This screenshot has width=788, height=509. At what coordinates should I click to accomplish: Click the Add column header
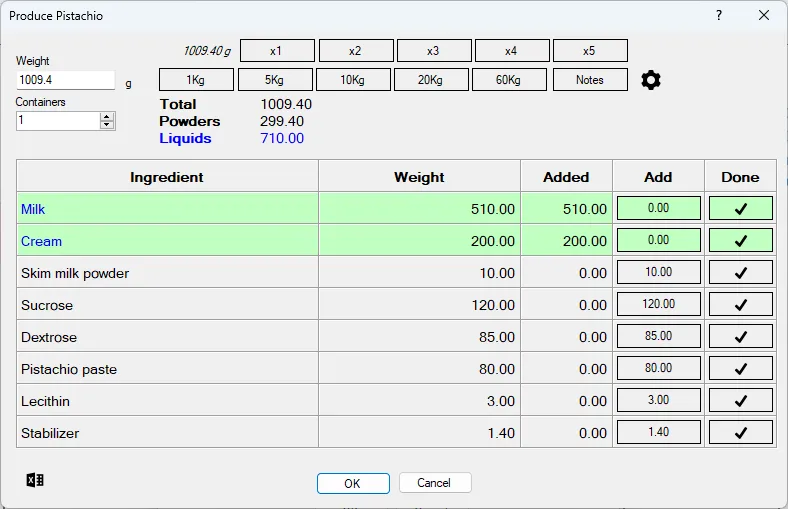(x=658, y=176)
